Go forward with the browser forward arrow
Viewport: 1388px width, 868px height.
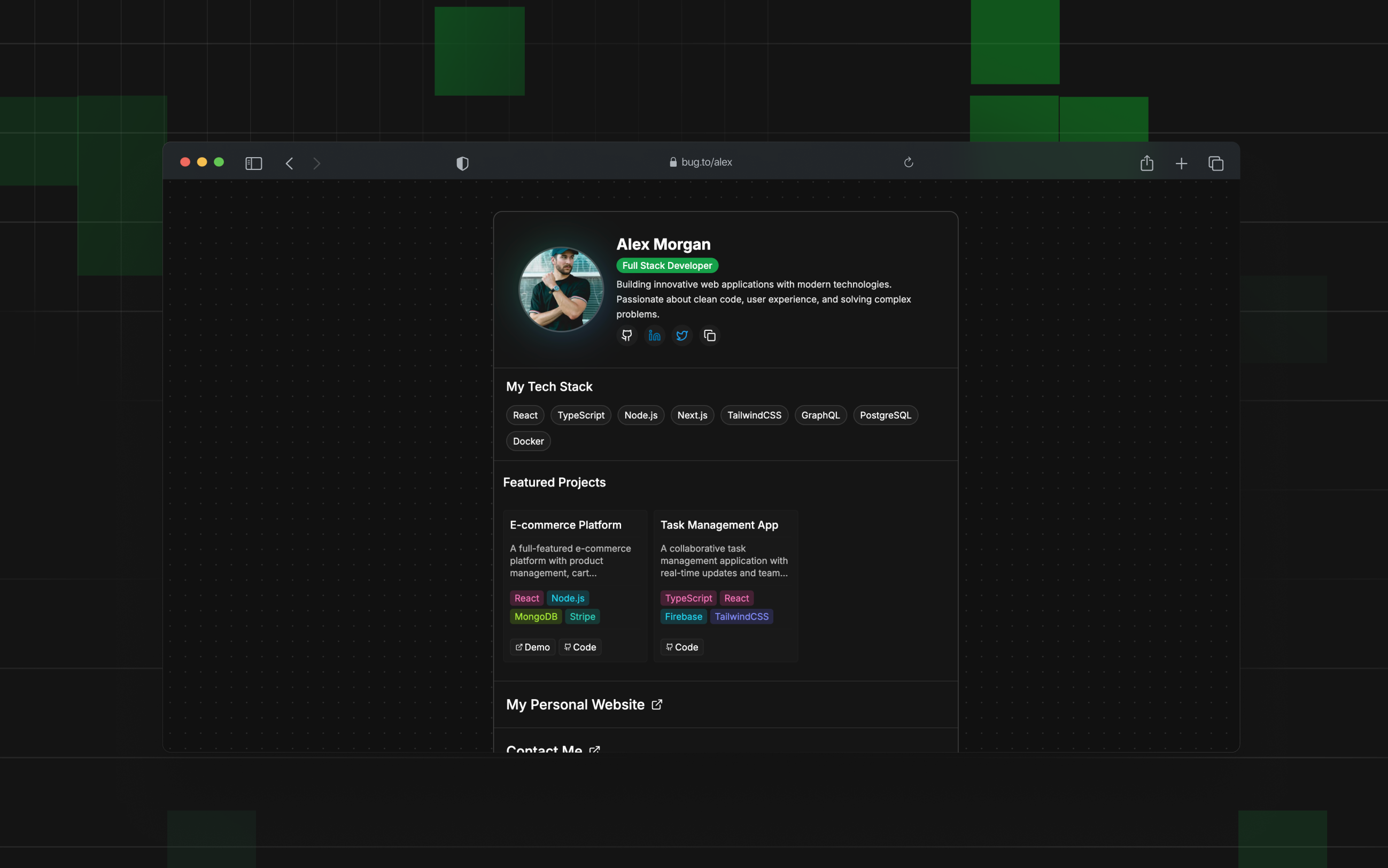(316, 164)
